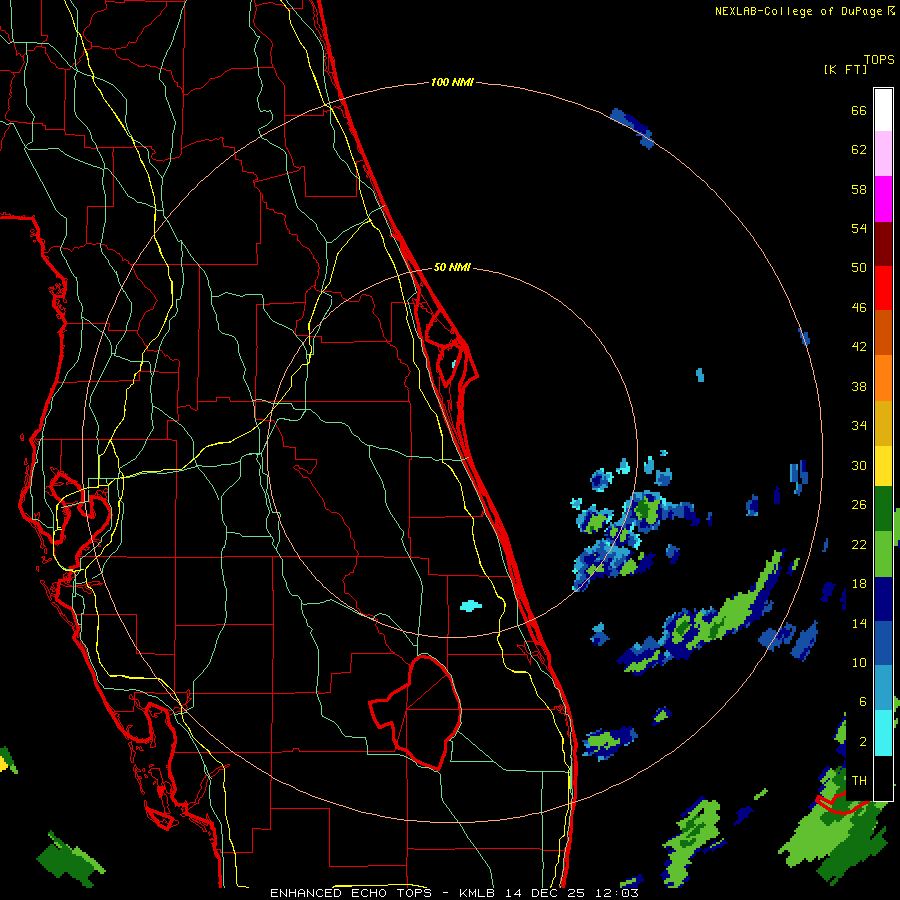Screen dimensions: 900x900
Task: Click the [K FT] units label
Action: tap(845, 70)
